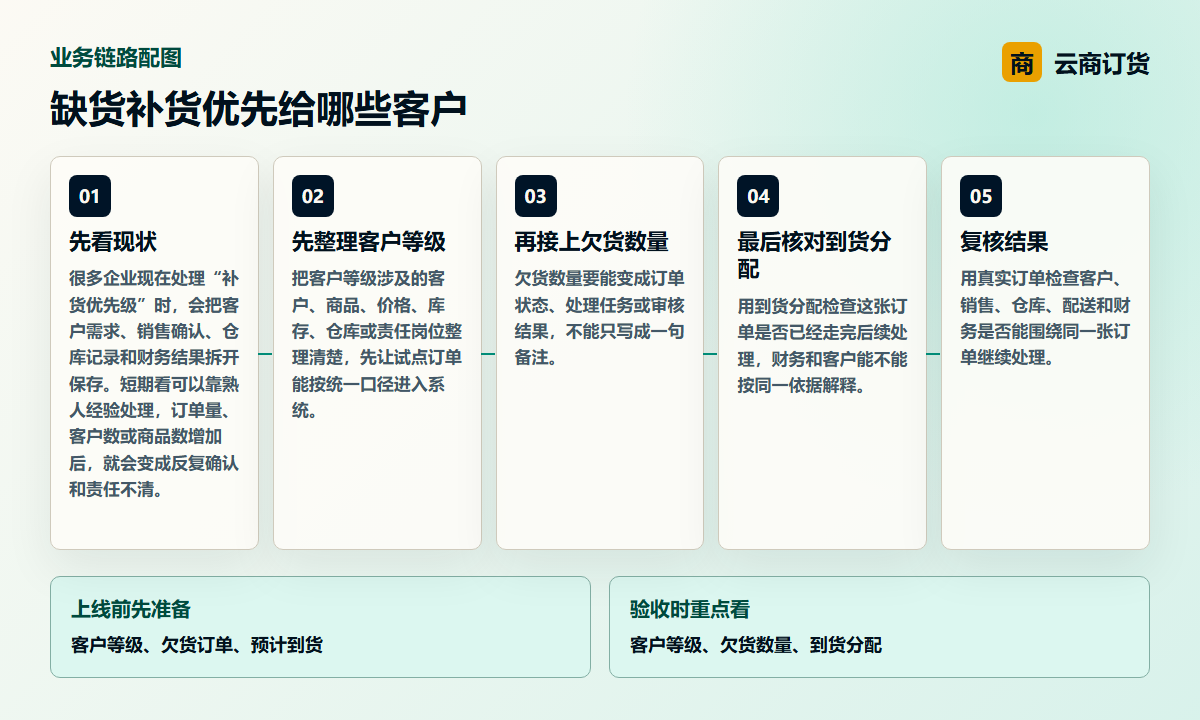This screenshot has height=720, width=1200.
Task: Click the orange 商 logo icon
Action: 1021,63
